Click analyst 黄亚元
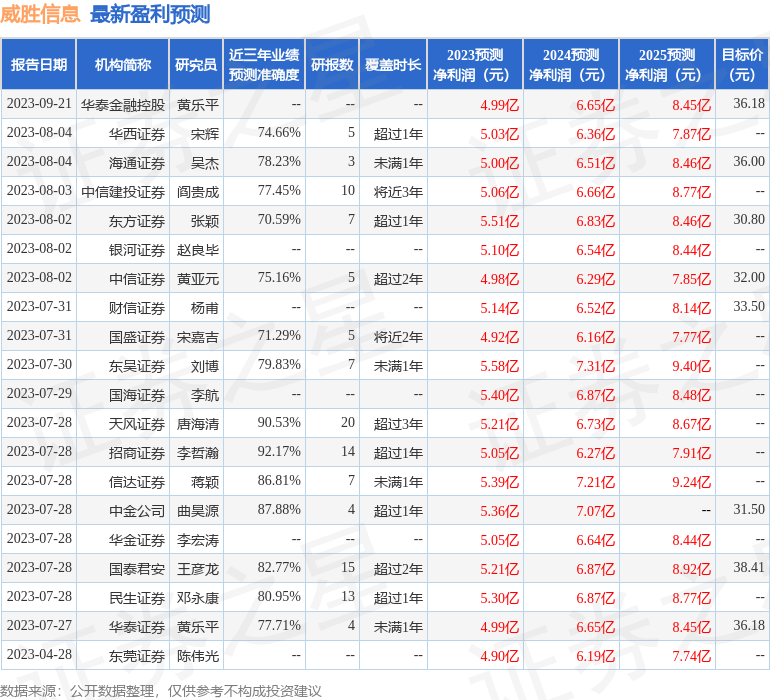 point(198,279)
